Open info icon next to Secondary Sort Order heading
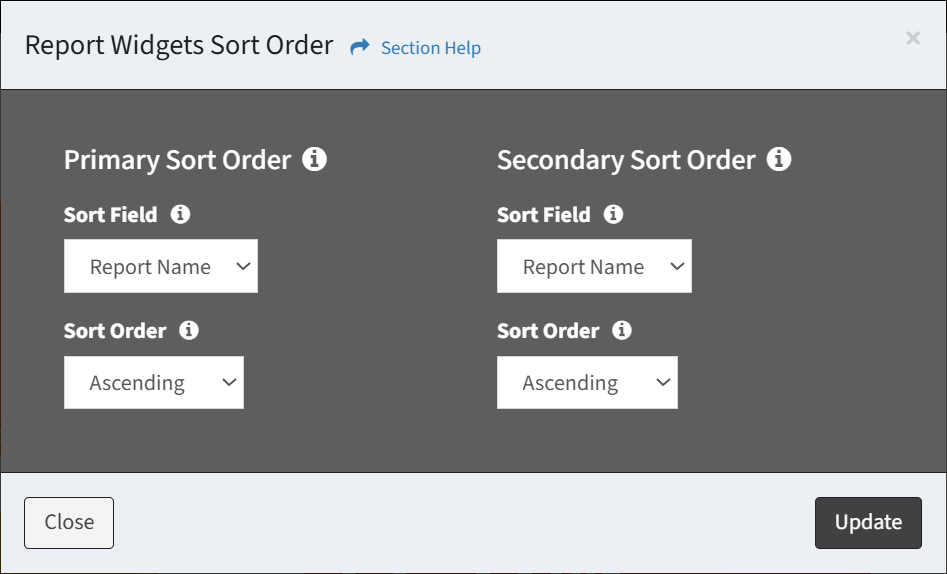Image resolution: width=947 pixels, height=574 pixels. coord(779,160)
